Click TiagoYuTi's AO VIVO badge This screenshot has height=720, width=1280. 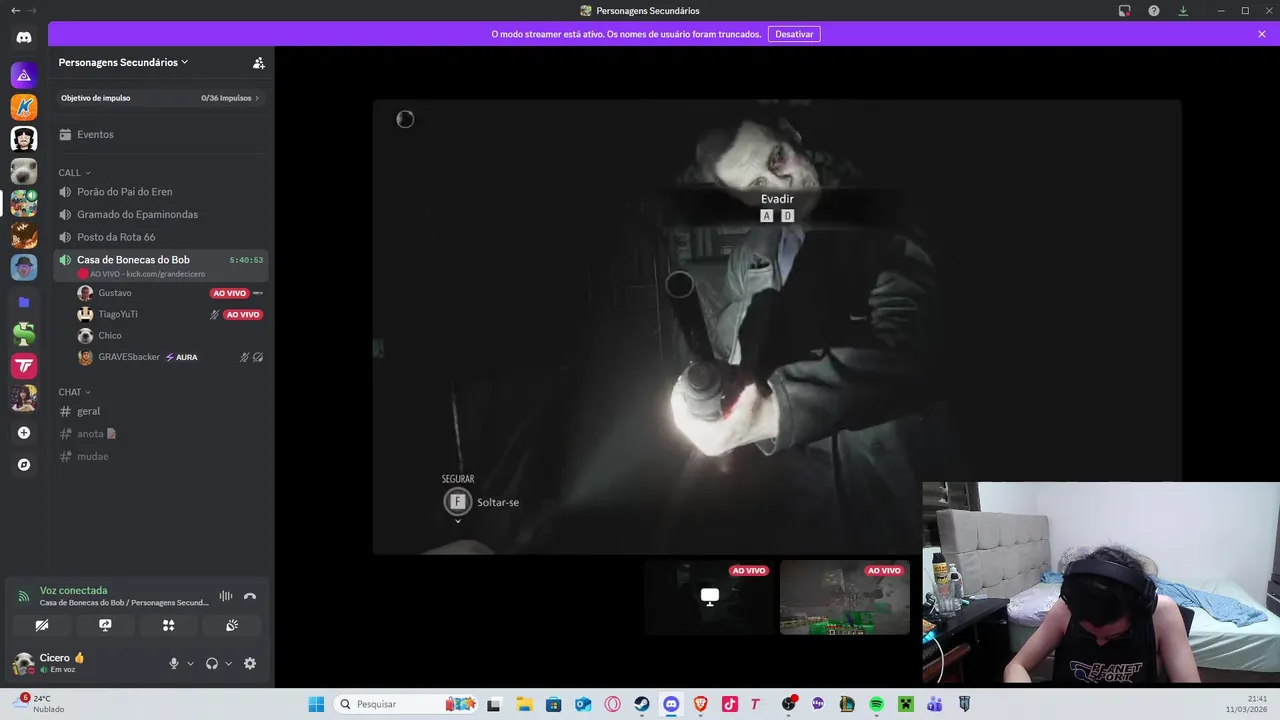point(243,314)
